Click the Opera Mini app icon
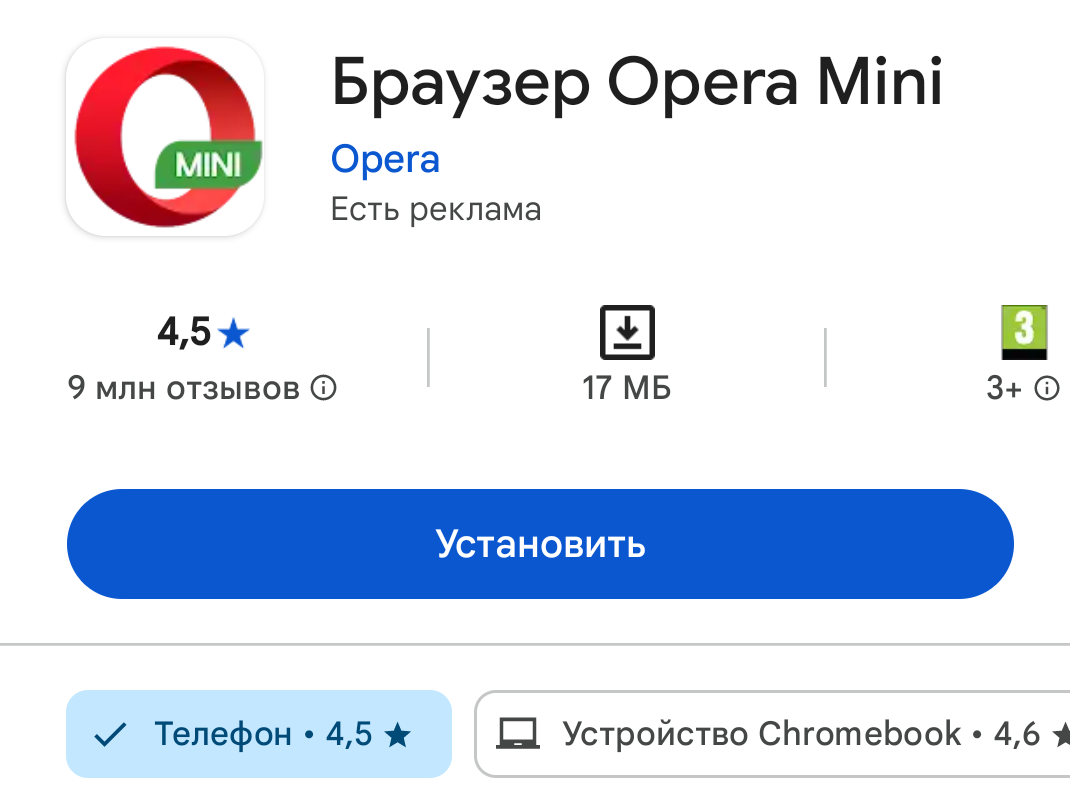 click(x=165, y=137)
